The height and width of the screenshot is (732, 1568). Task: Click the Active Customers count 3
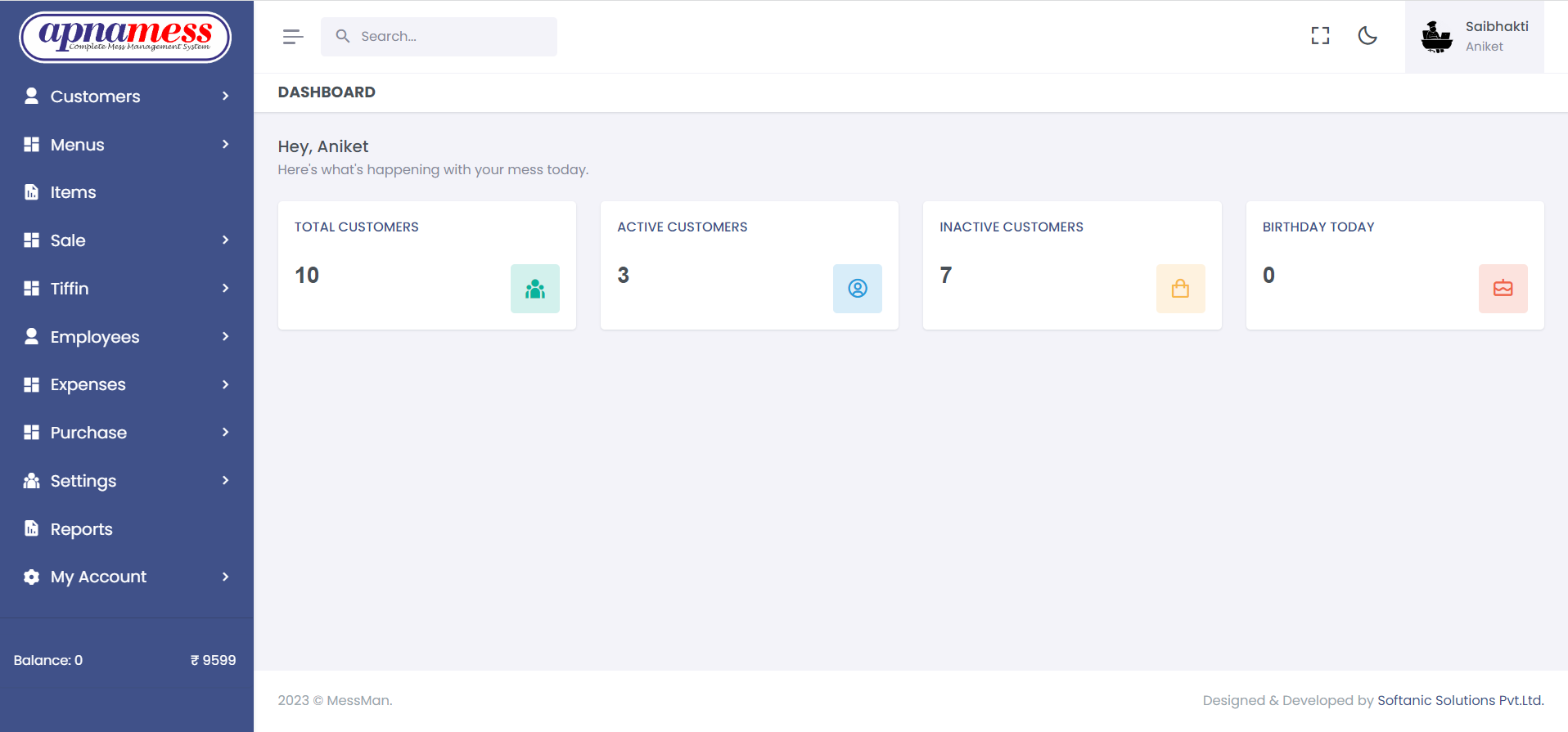click(624, 276)
